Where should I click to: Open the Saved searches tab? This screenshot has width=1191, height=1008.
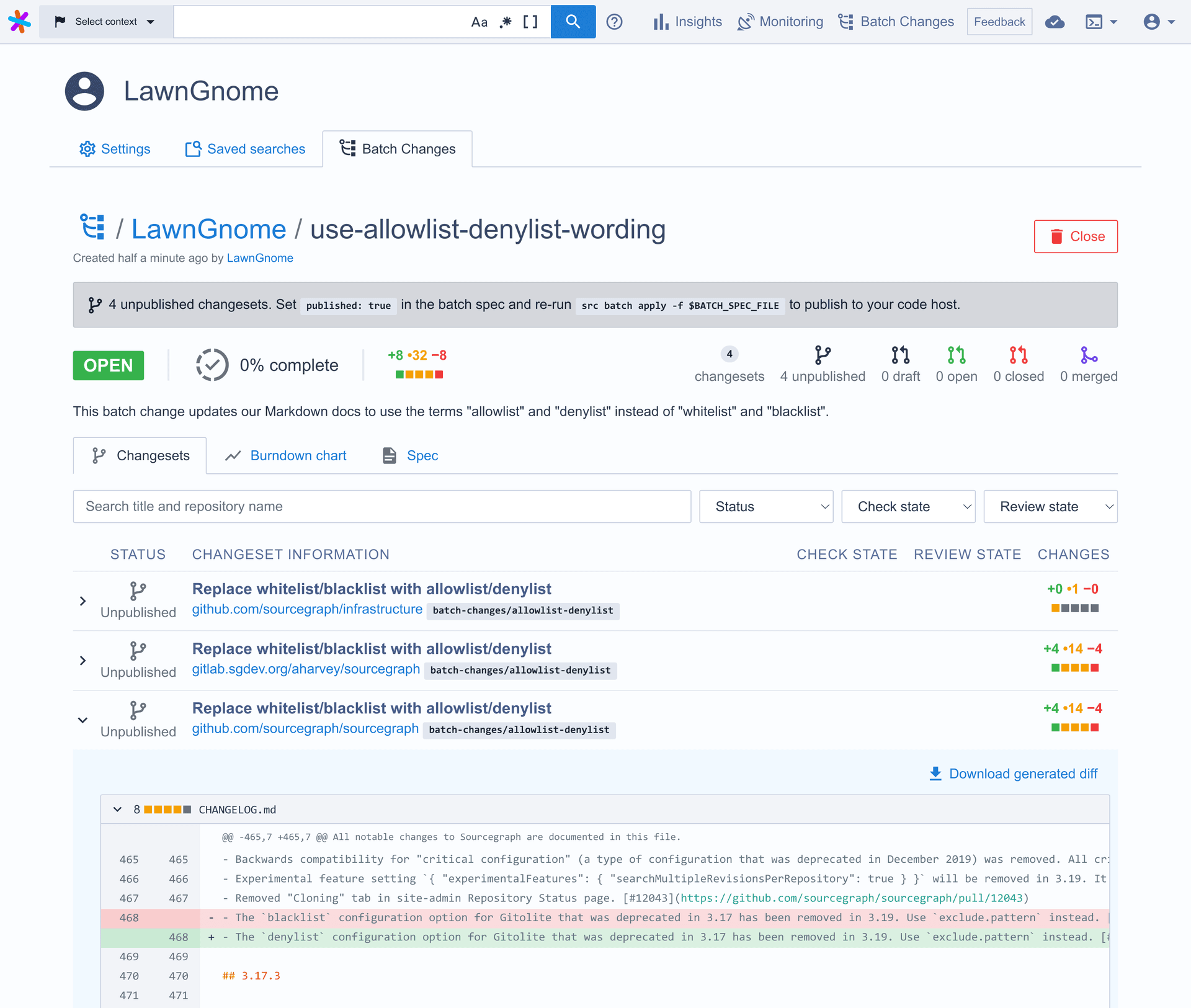tap(245, 149)
